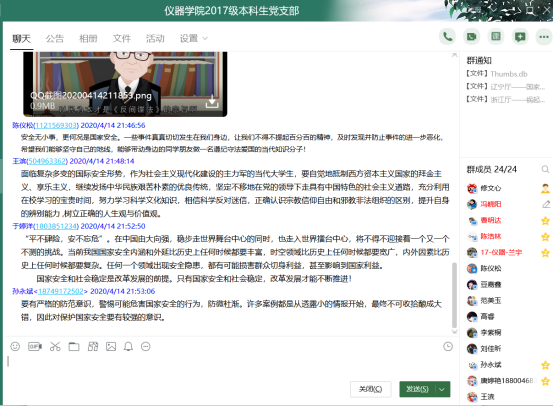Open the GIF sticker panel

tap(35, 347)
